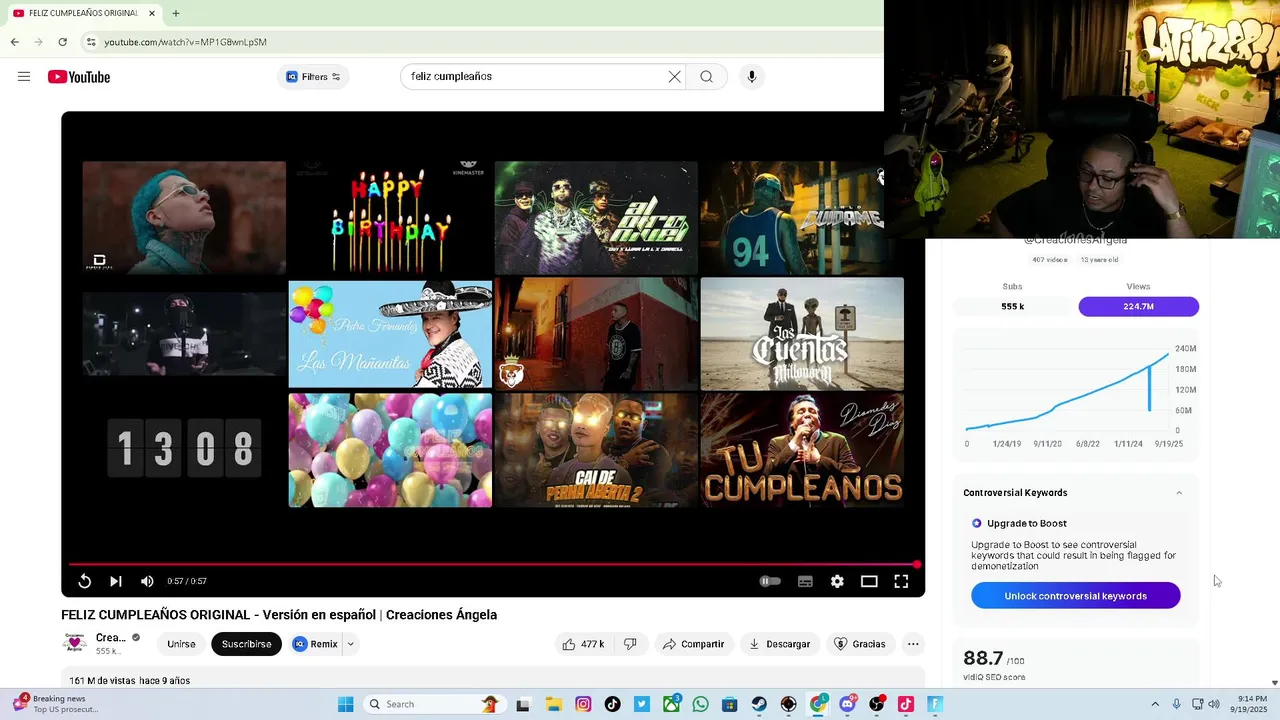Send thanks with Gracias button
The image size is (1280, 720).
tap(860, 644)
